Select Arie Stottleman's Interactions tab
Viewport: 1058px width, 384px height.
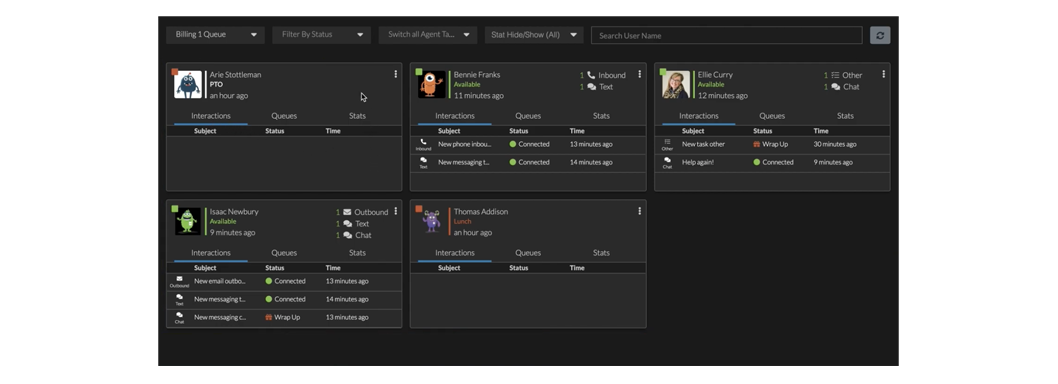[x=211, y=116]
